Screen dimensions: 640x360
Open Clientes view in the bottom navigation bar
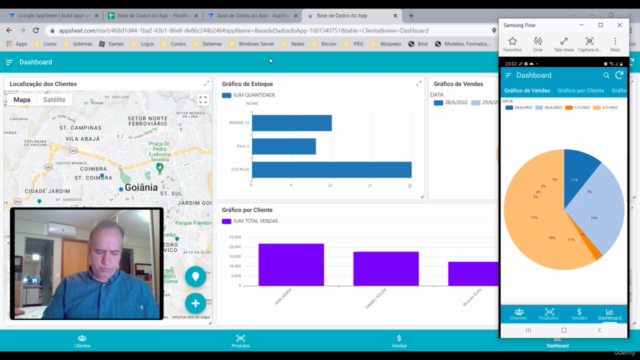tap(82, 341)
